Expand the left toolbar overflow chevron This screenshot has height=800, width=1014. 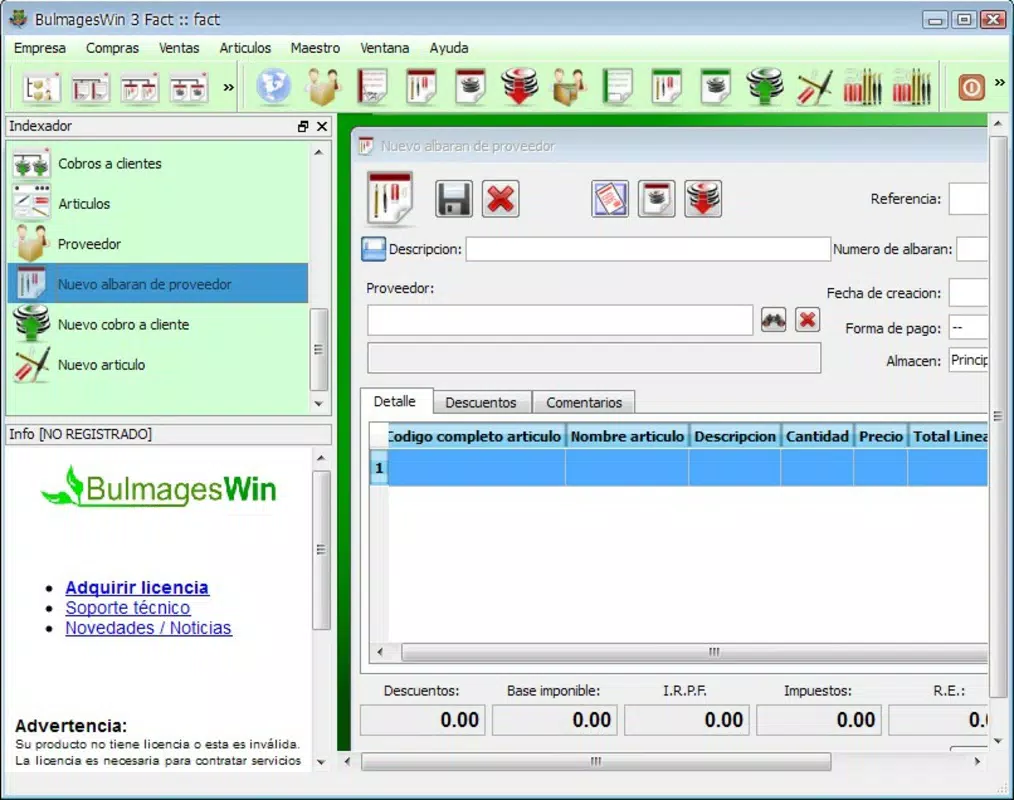(228, 87)
